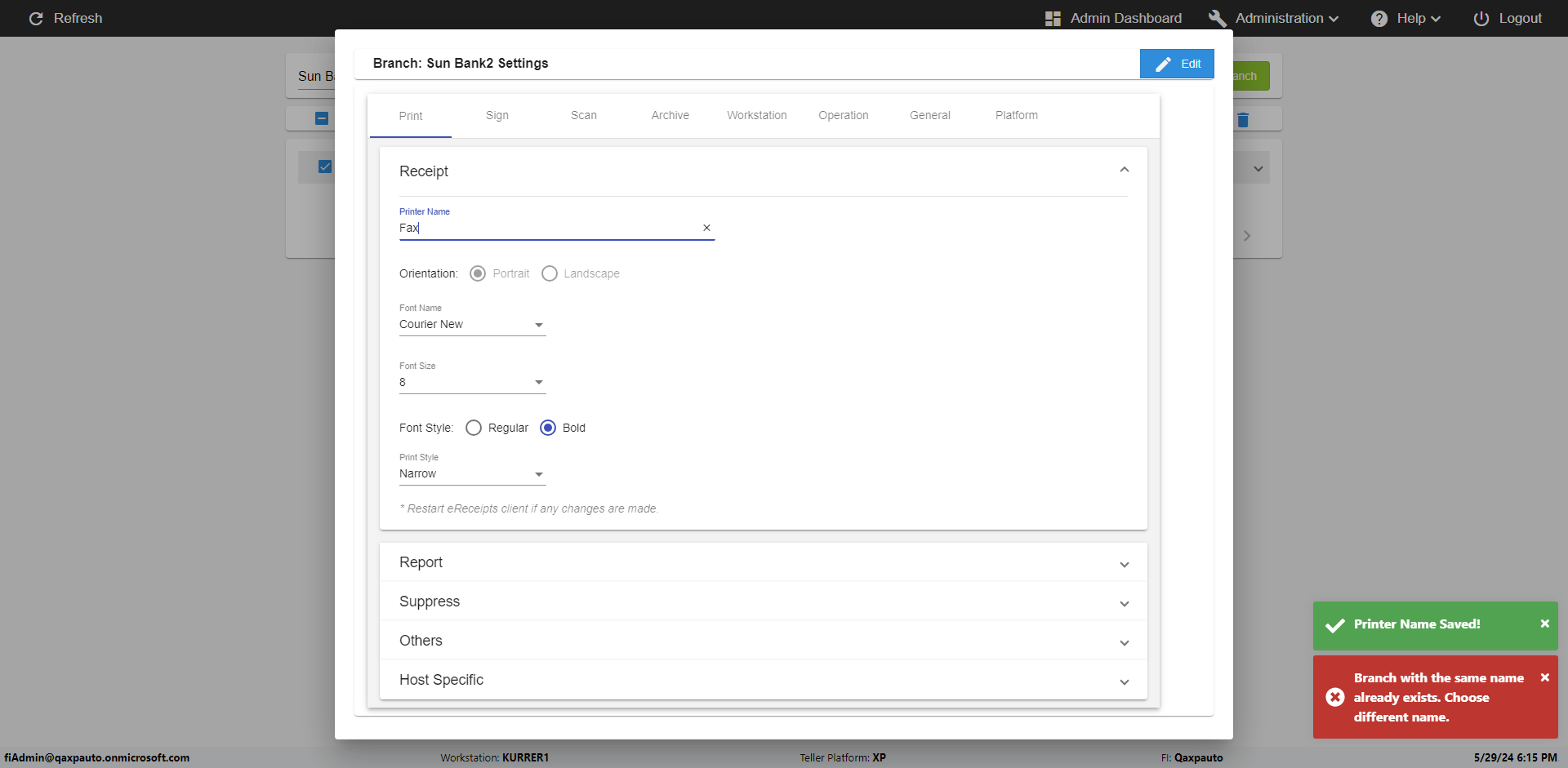Click the Logout power icon
1568x768 pixels.
click(x=1481, y=19)
